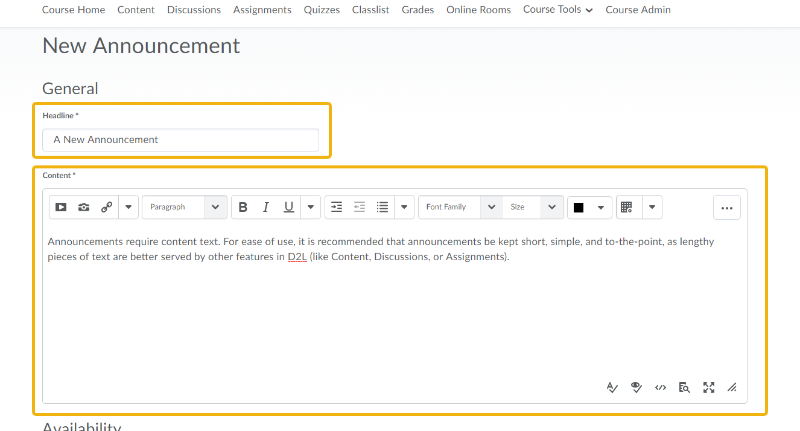The image size is (800, 431).
Task: Click the black text color swatch
Action: pyautogui.click(x=578, y=207)
